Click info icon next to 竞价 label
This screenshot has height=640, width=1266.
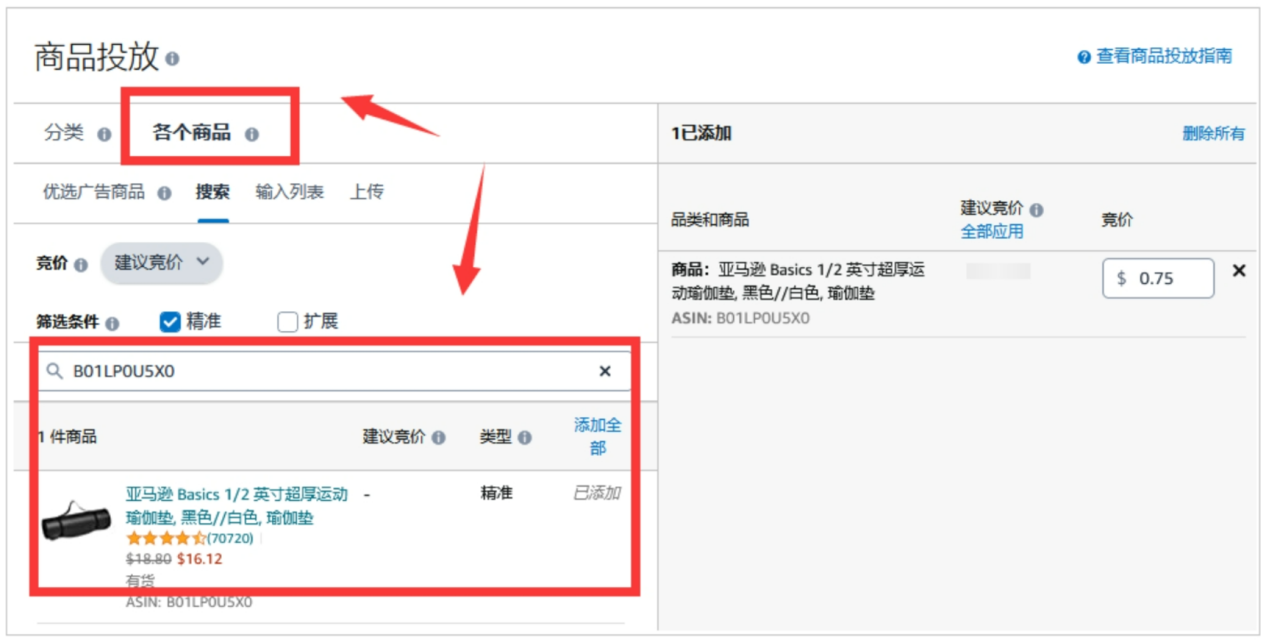81,264
